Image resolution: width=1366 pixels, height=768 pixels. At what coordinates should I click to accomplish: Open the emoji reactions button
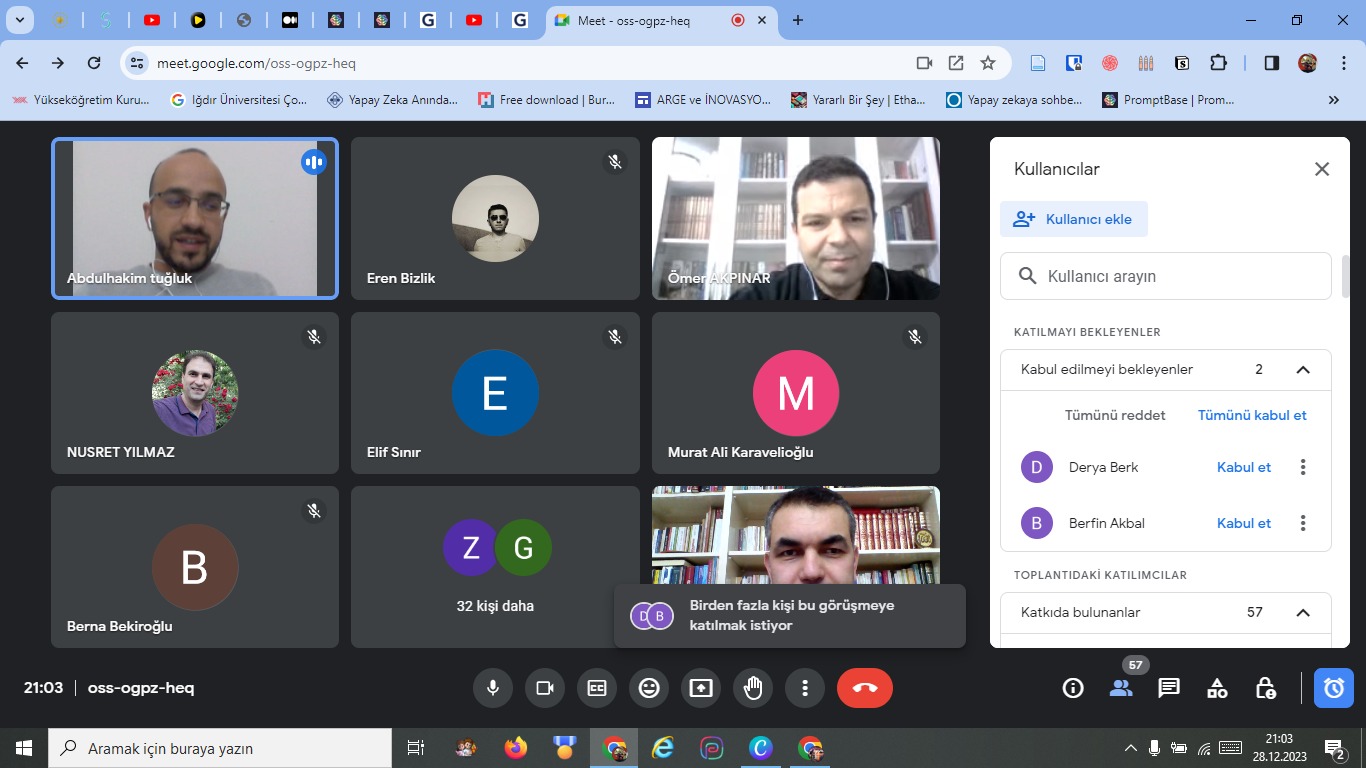click(x=649, y=688)
